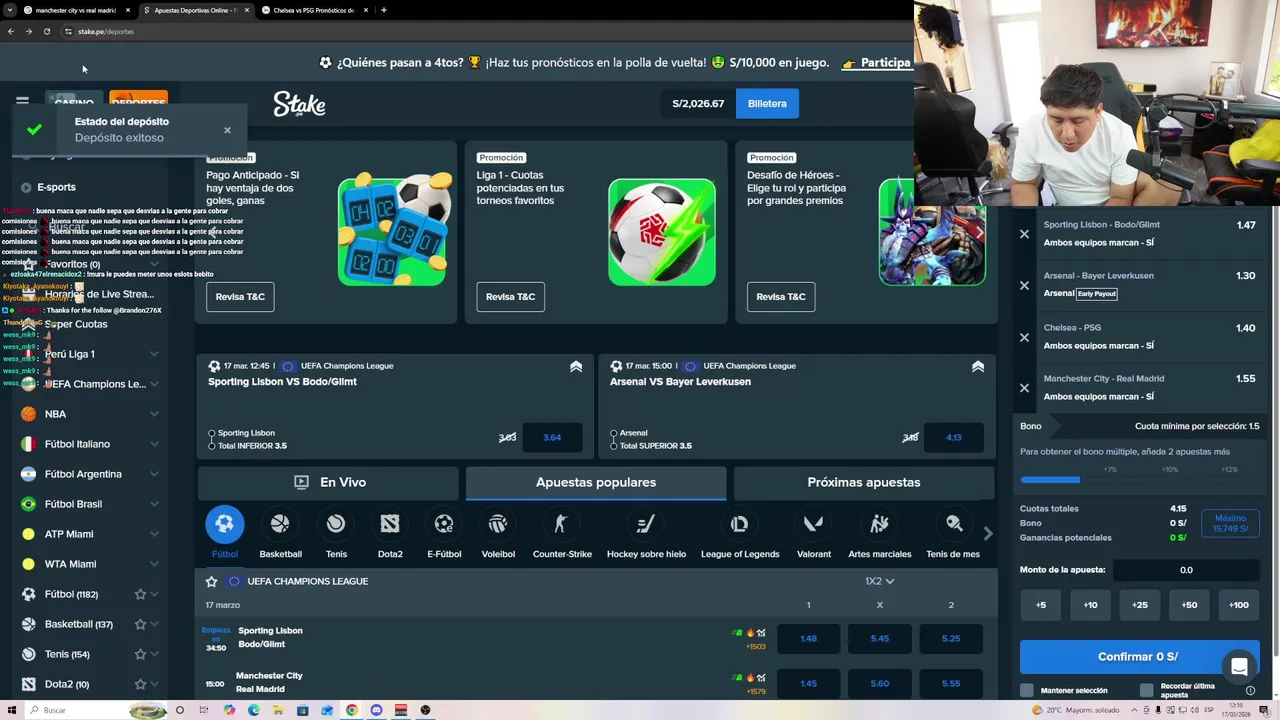
Task: Add +25 to bet amount
Action: pos(1139,604)
